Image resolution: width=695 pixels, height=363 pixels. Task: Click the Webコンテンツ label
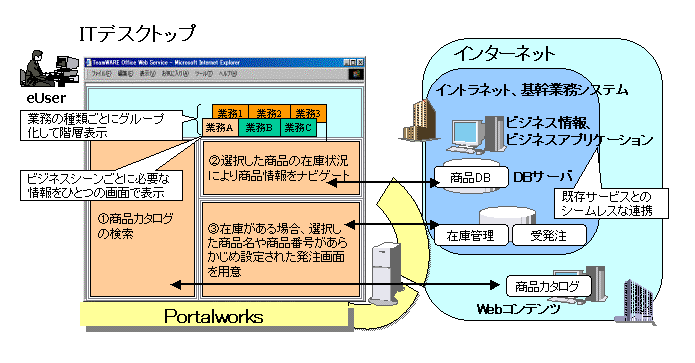click(x=519, y=309)
